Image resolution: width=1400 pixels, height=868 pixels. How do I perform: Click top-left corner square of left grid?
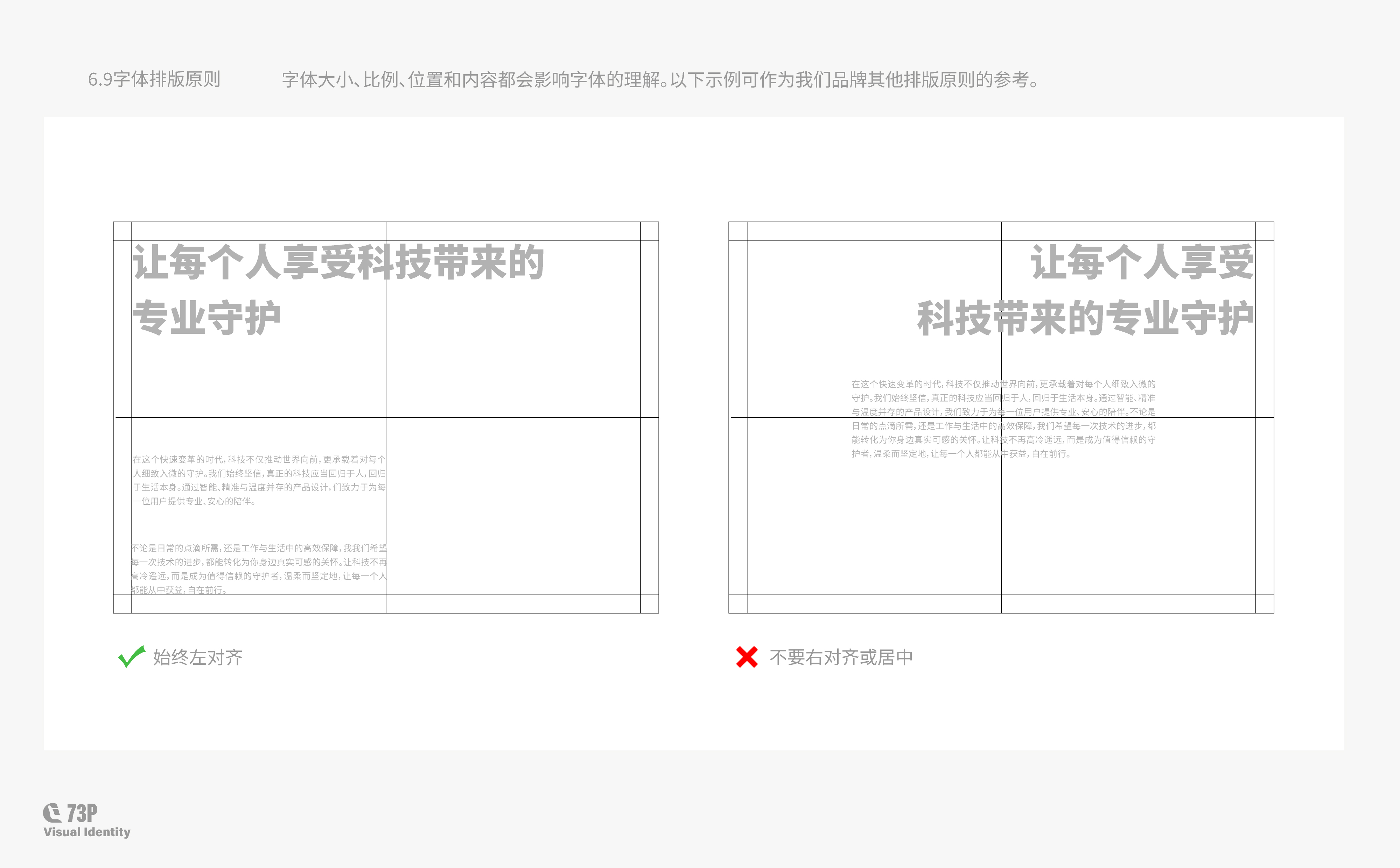122,231
